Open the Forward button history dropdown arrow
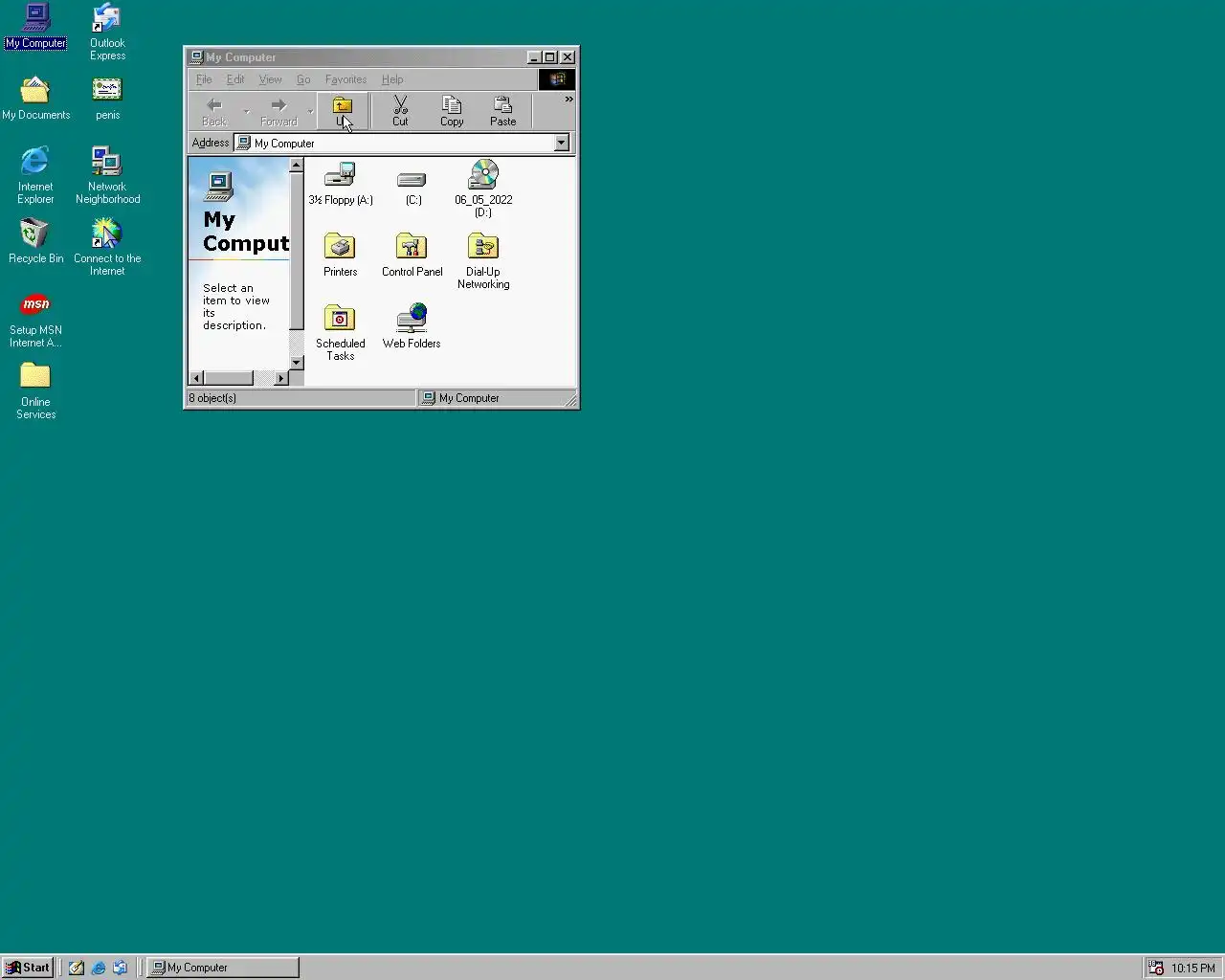 coord(310,112)
